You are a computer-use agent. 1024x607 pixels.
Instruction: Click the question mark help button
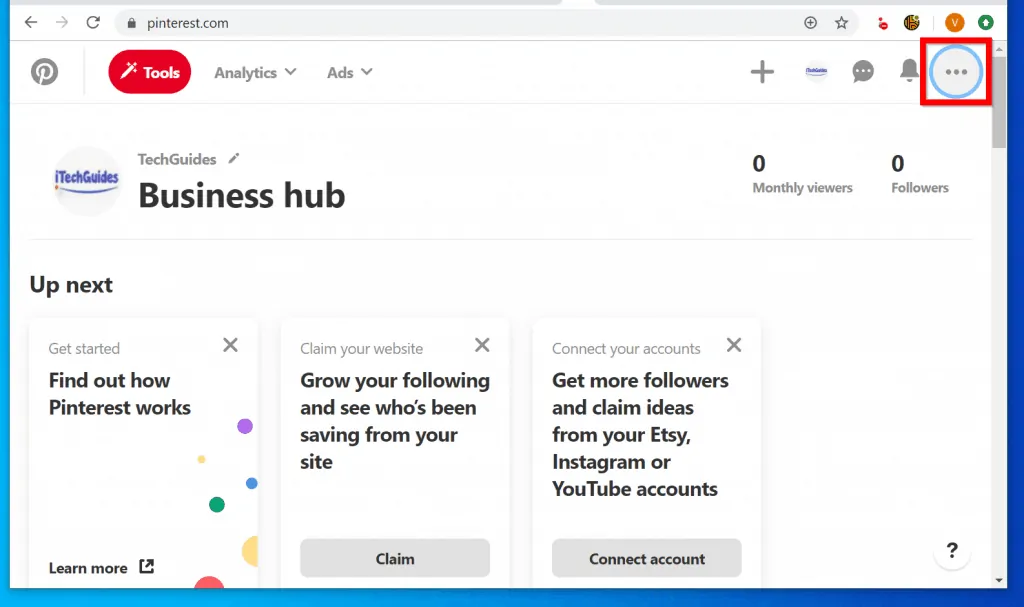coord(952,550)
